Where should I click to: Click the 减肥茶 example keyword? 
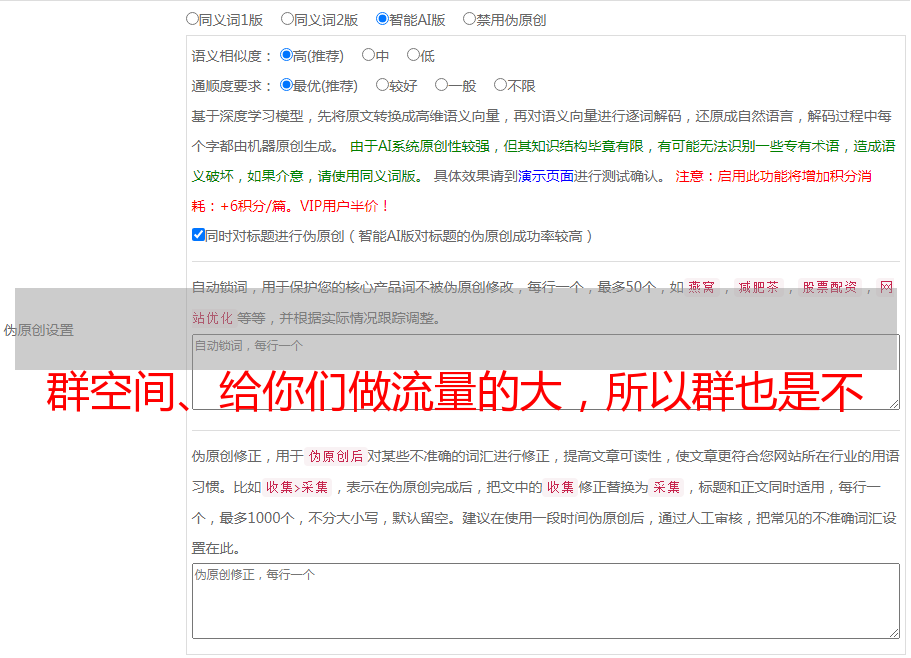coord(758,287)
